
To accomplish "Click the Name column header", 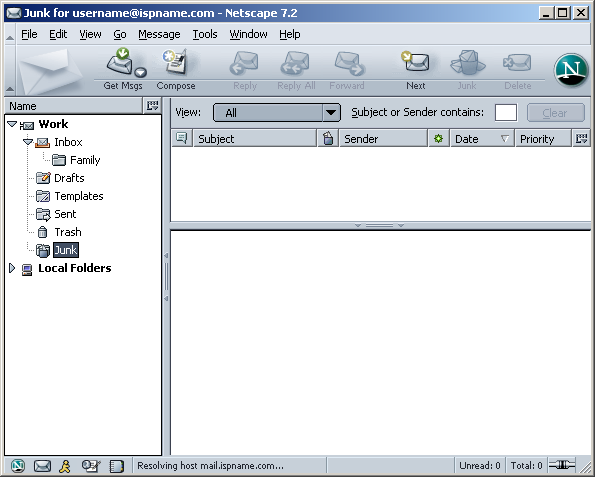I will [x=74, y=106].
